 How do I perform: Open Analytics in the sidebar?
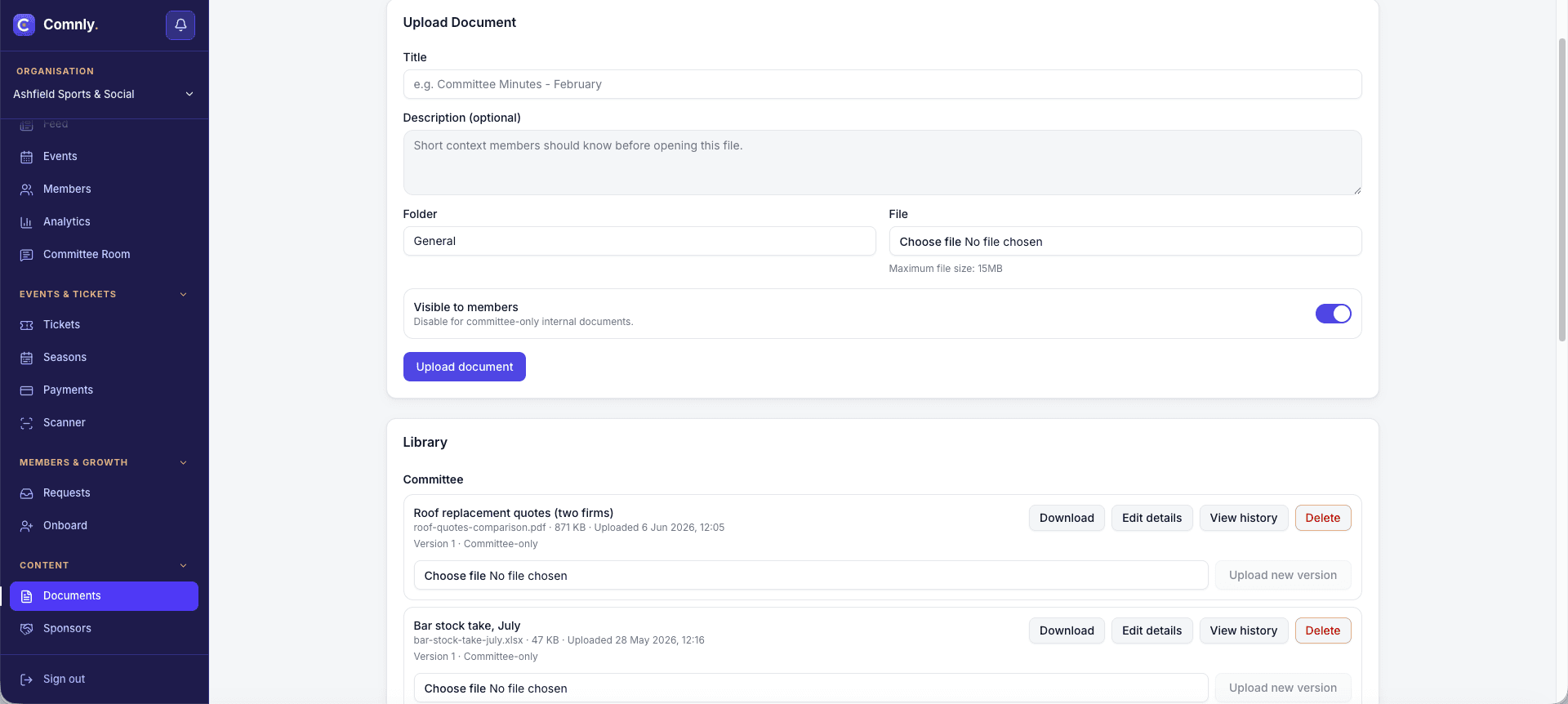click(x=104, y=222)
